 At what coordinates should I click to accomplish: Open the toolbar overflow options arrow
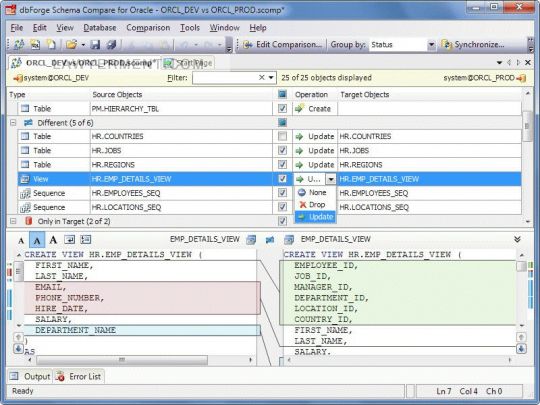pos(229,45)
